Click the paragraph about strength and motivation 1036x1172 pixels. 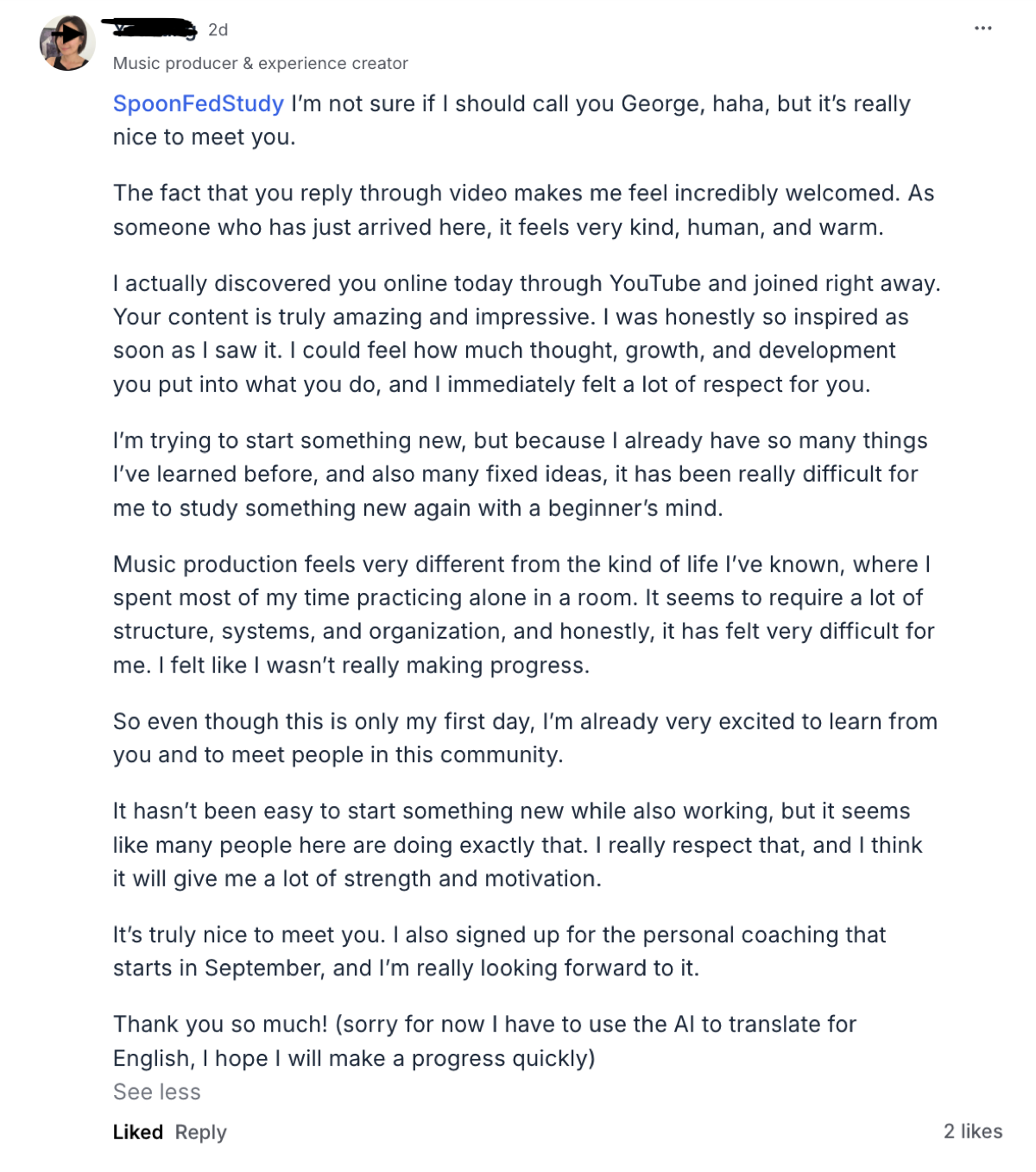[518, 844]
